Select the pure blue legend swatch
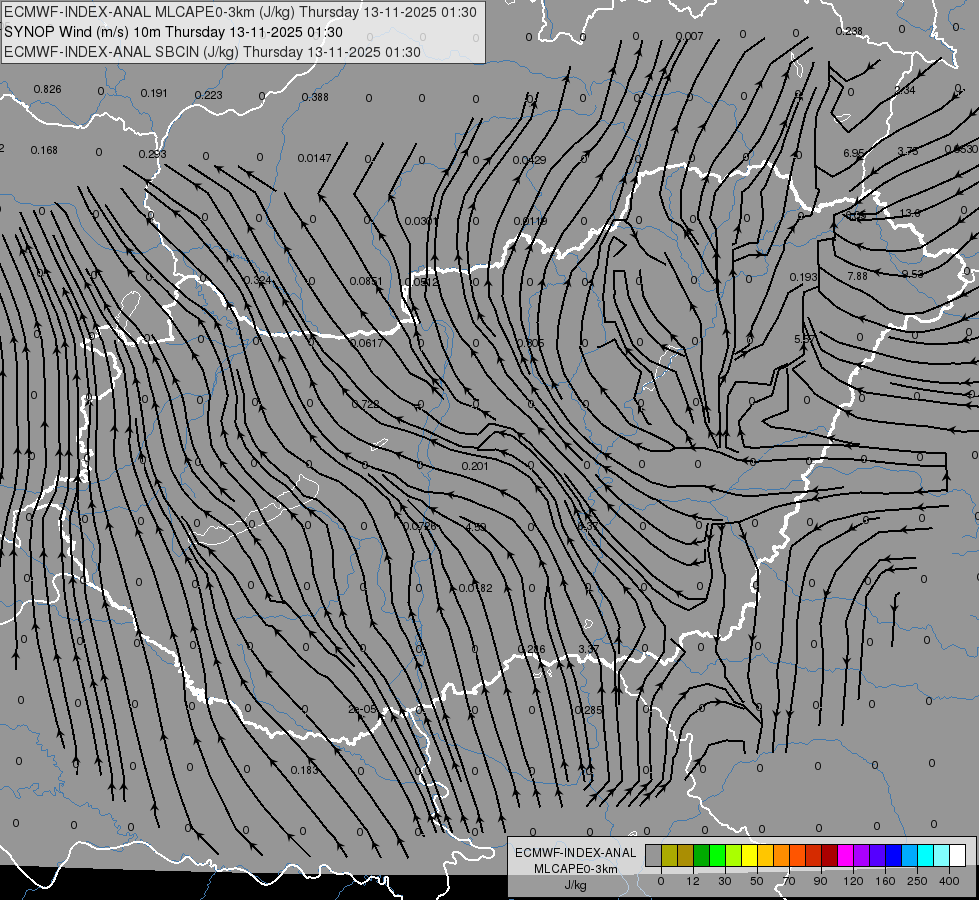 [x=894, y=855]
